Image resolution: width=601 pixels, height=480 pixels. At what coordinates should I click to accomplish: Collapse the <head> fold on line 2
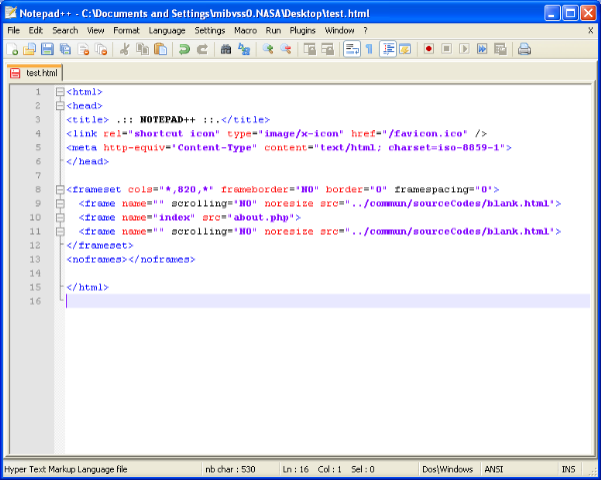tap(60, 106)
